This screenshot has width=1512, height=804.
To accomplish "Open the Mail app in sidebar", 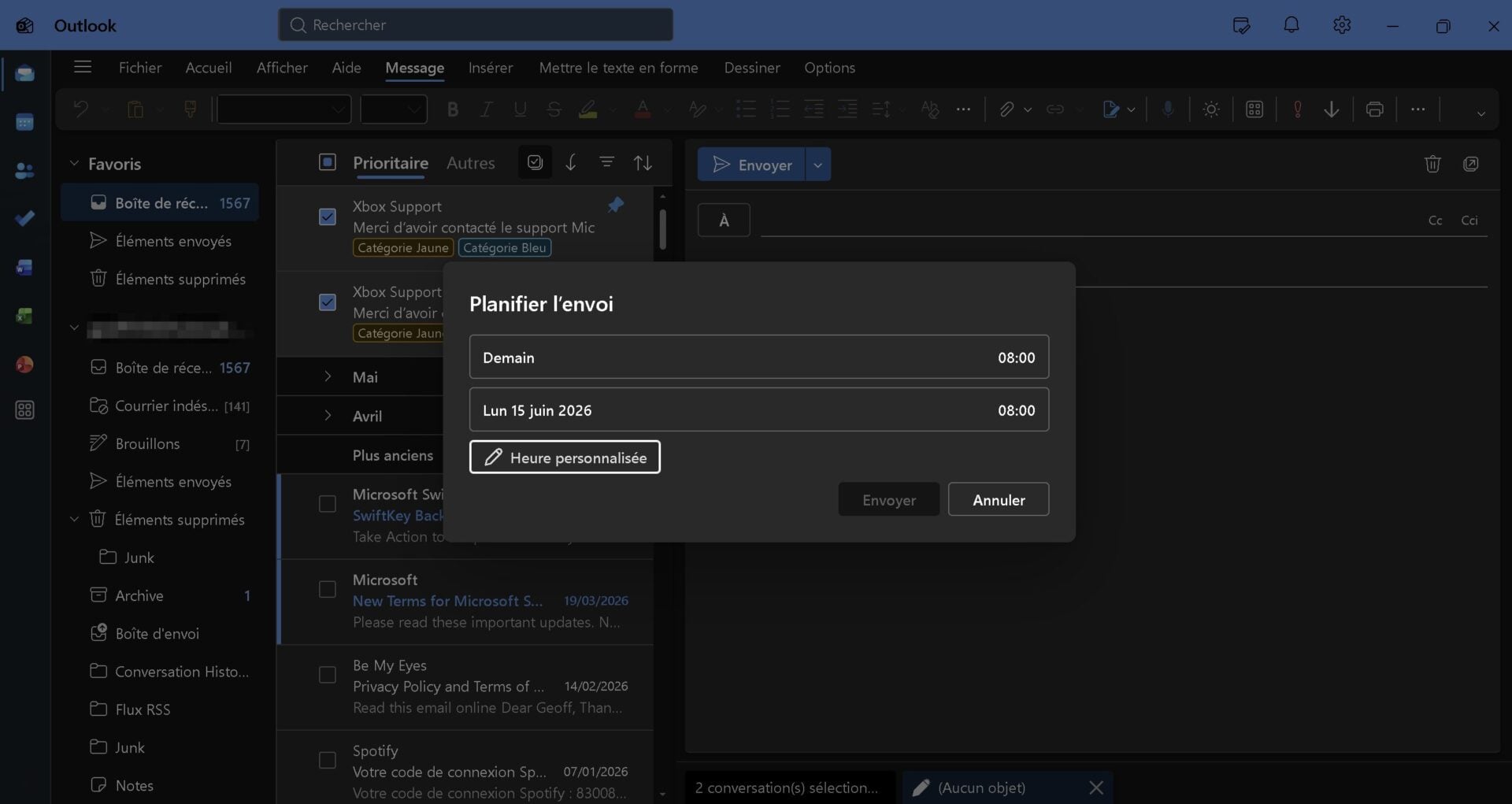I will coord(24,74).
